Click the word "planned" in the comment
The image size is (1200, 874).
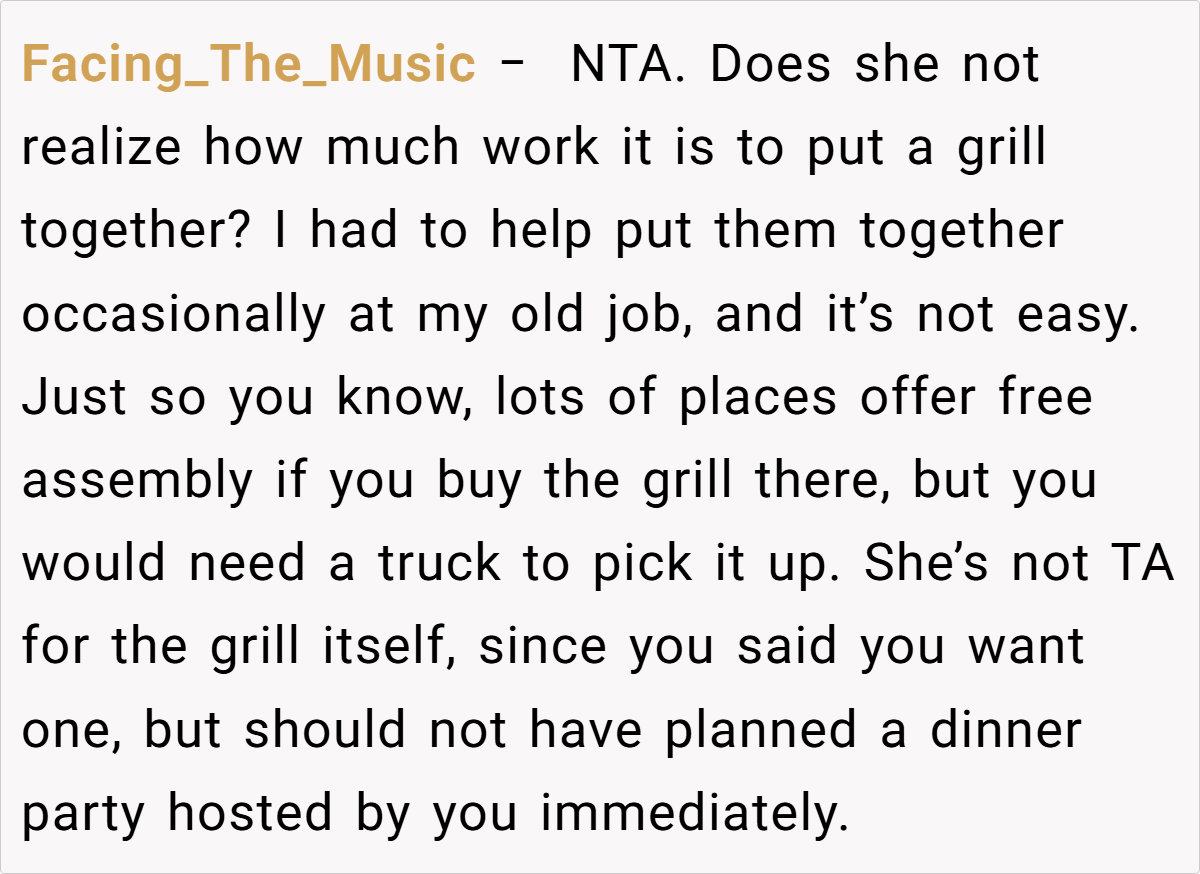click(x=761, y=730)
